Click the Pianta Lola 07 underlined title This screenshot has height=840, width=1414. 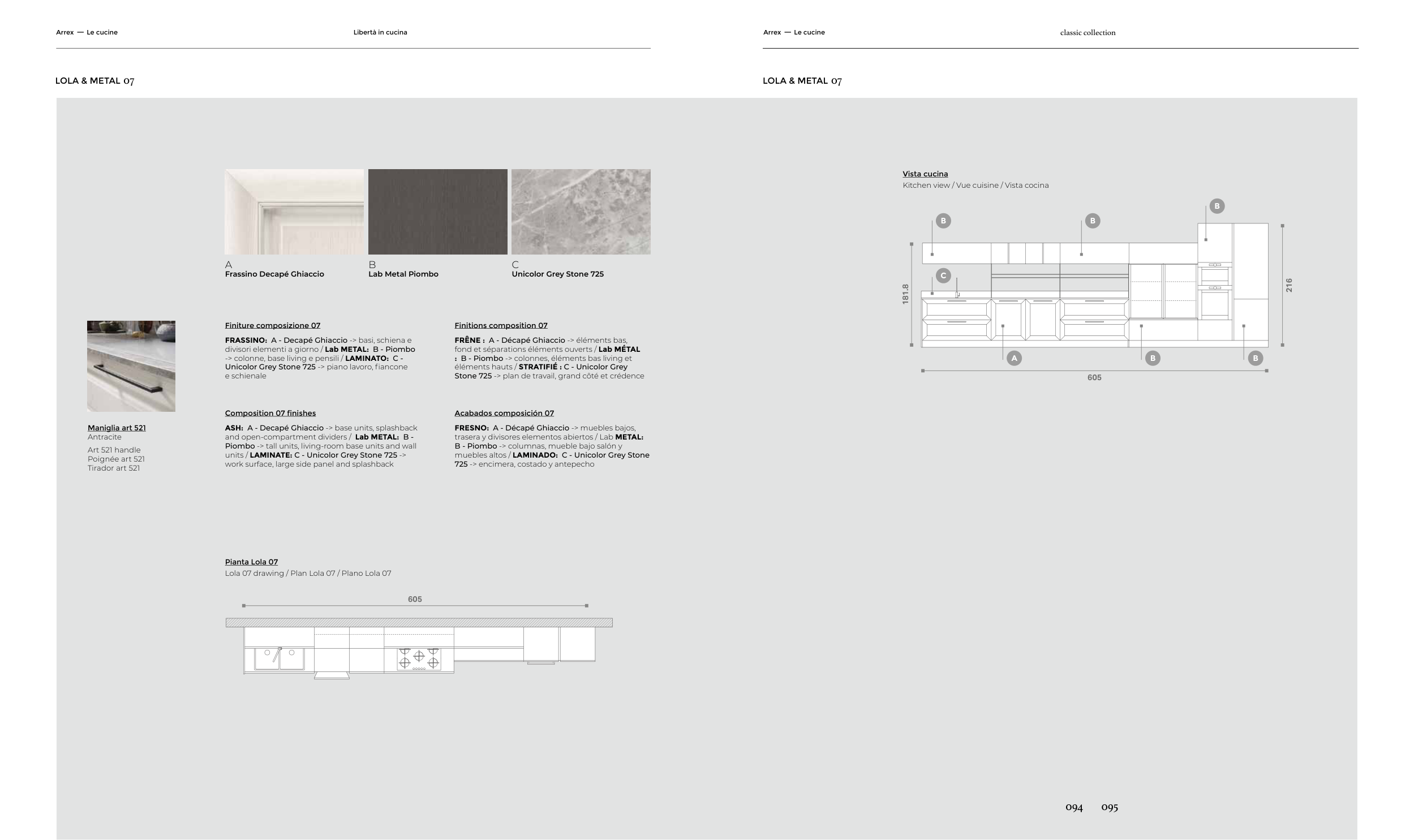[x=251, y=562]
